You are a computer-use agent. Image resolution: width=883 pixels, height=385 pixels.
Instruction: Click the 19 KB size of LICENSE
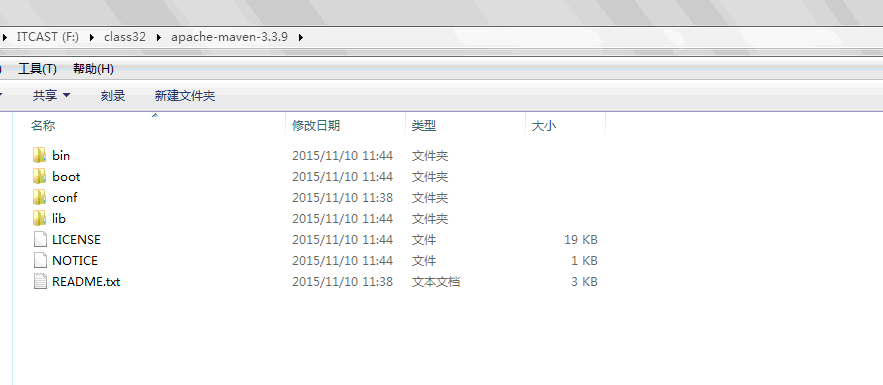pyautogui.click(x=581, y=240)
